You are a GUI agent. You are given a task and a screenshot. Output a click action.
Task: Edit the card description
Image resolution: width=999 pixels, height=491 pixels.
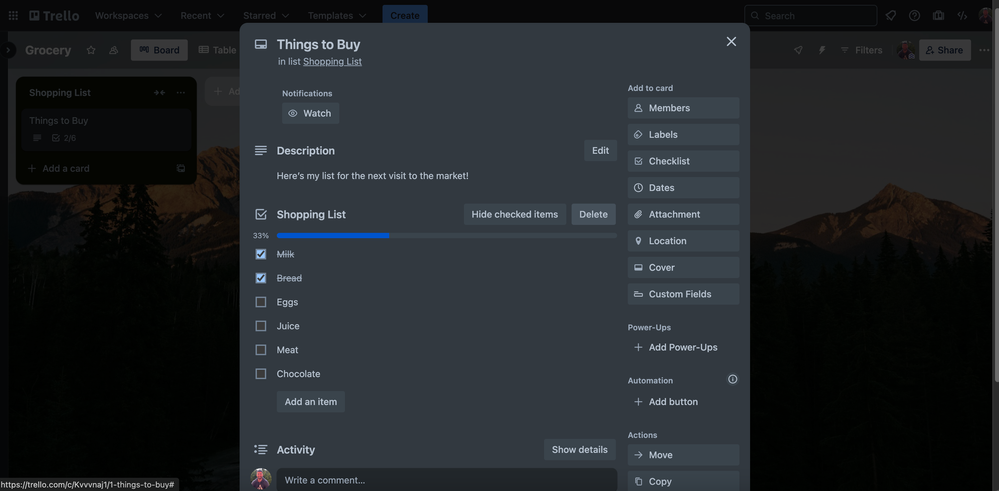point(600,150)
